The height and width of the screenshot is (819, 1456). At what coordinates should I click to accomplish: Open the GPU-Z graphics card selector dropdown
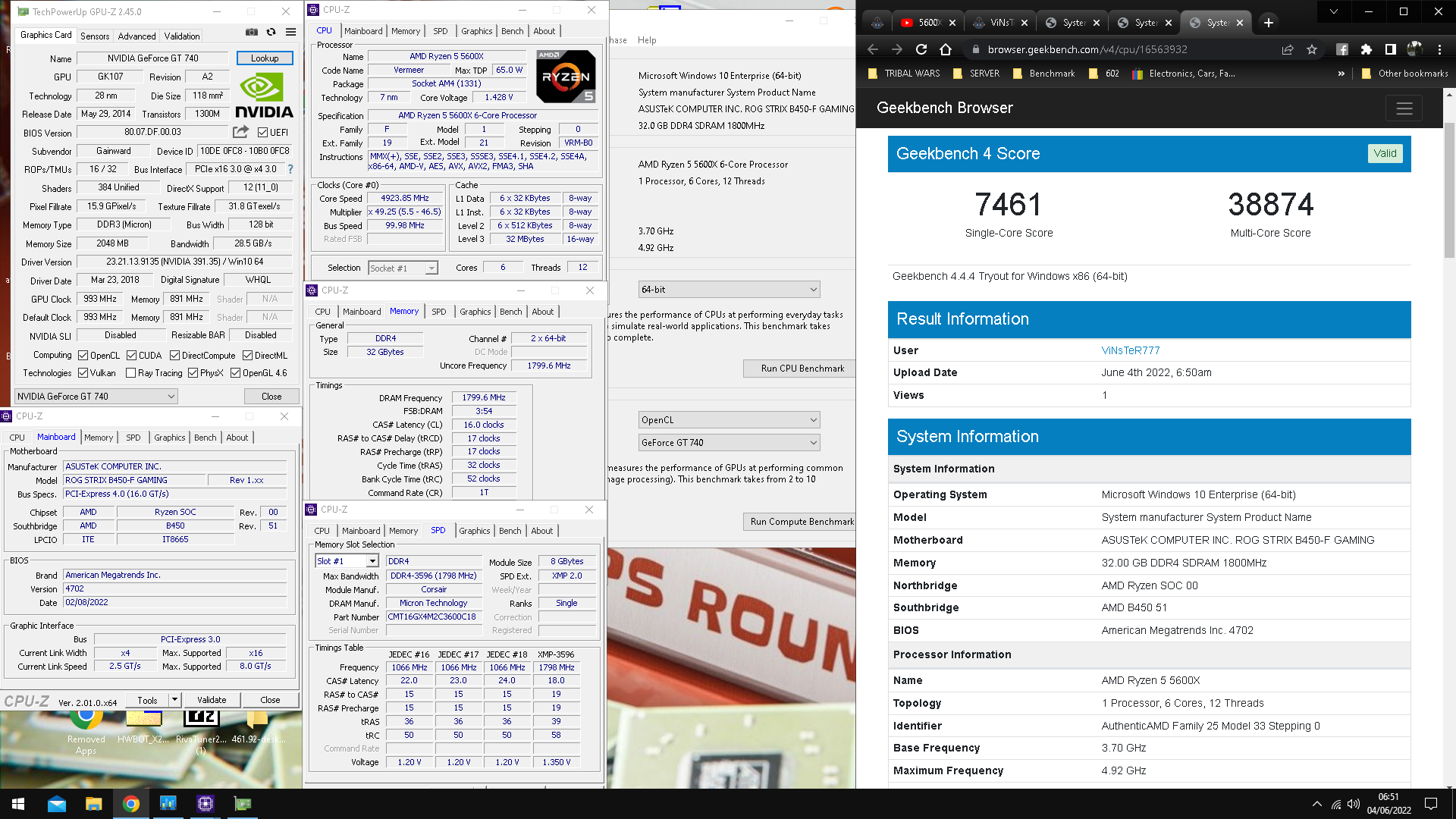[96, 396]
